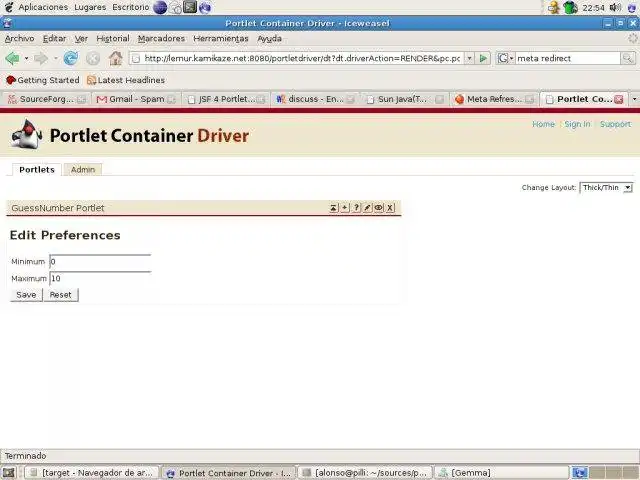Open the Change Layout Thick/Thin dropdown
Image resolution: width=640 pixels, height=480 pixels.
tap(606, 187)
